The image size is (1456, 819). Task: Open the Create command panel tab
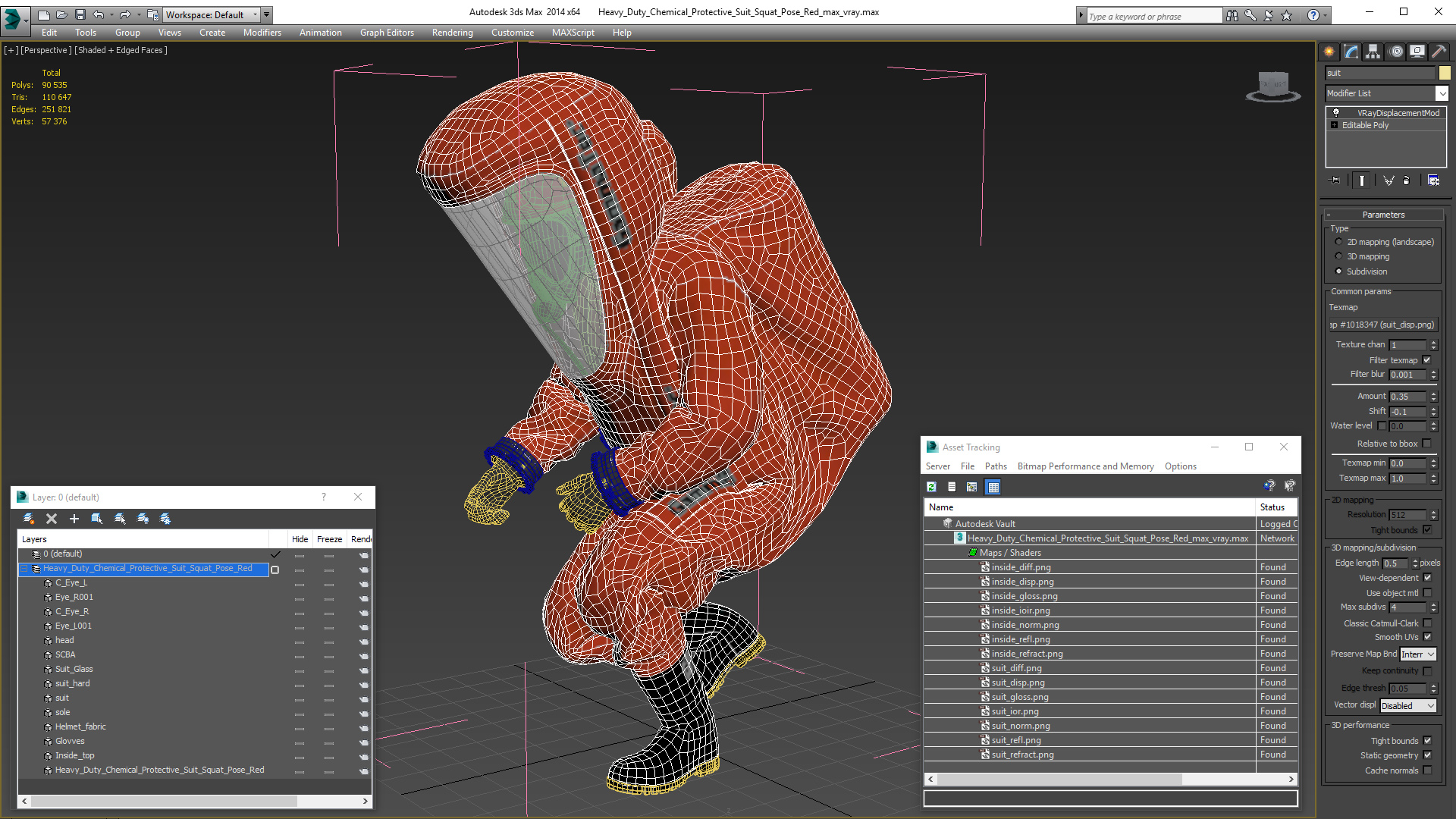click(x=1329, y=52)
